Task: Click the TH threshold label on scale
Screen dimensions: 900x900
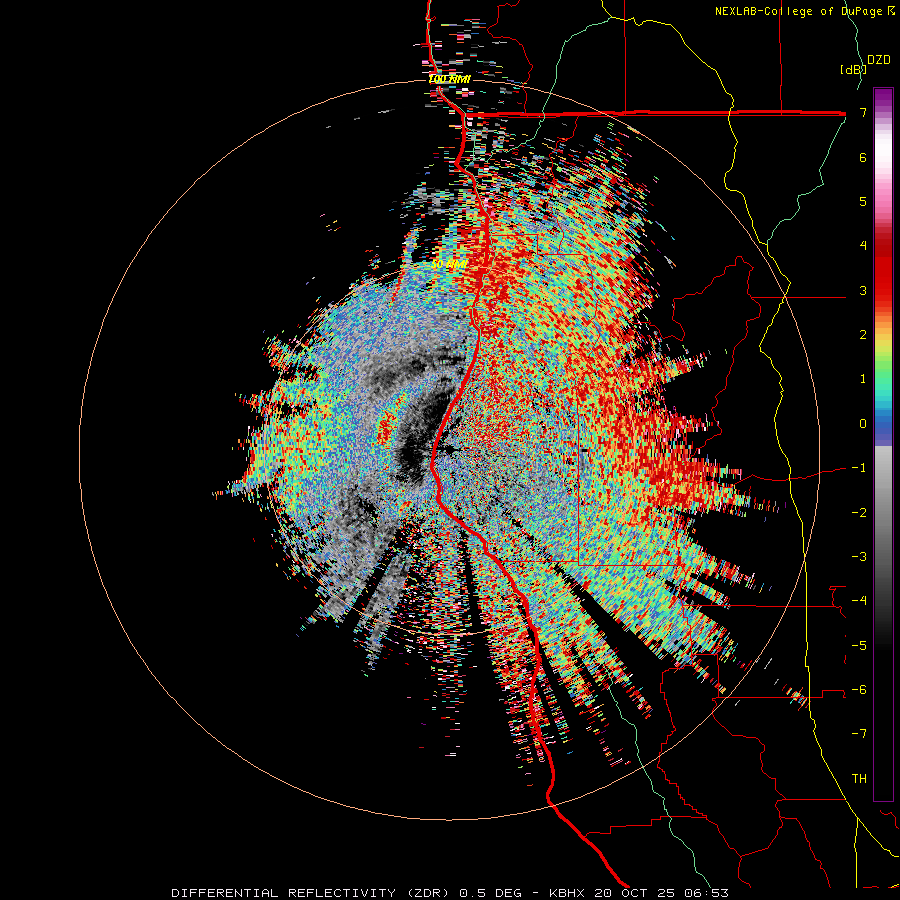Action: coord(859,778)
